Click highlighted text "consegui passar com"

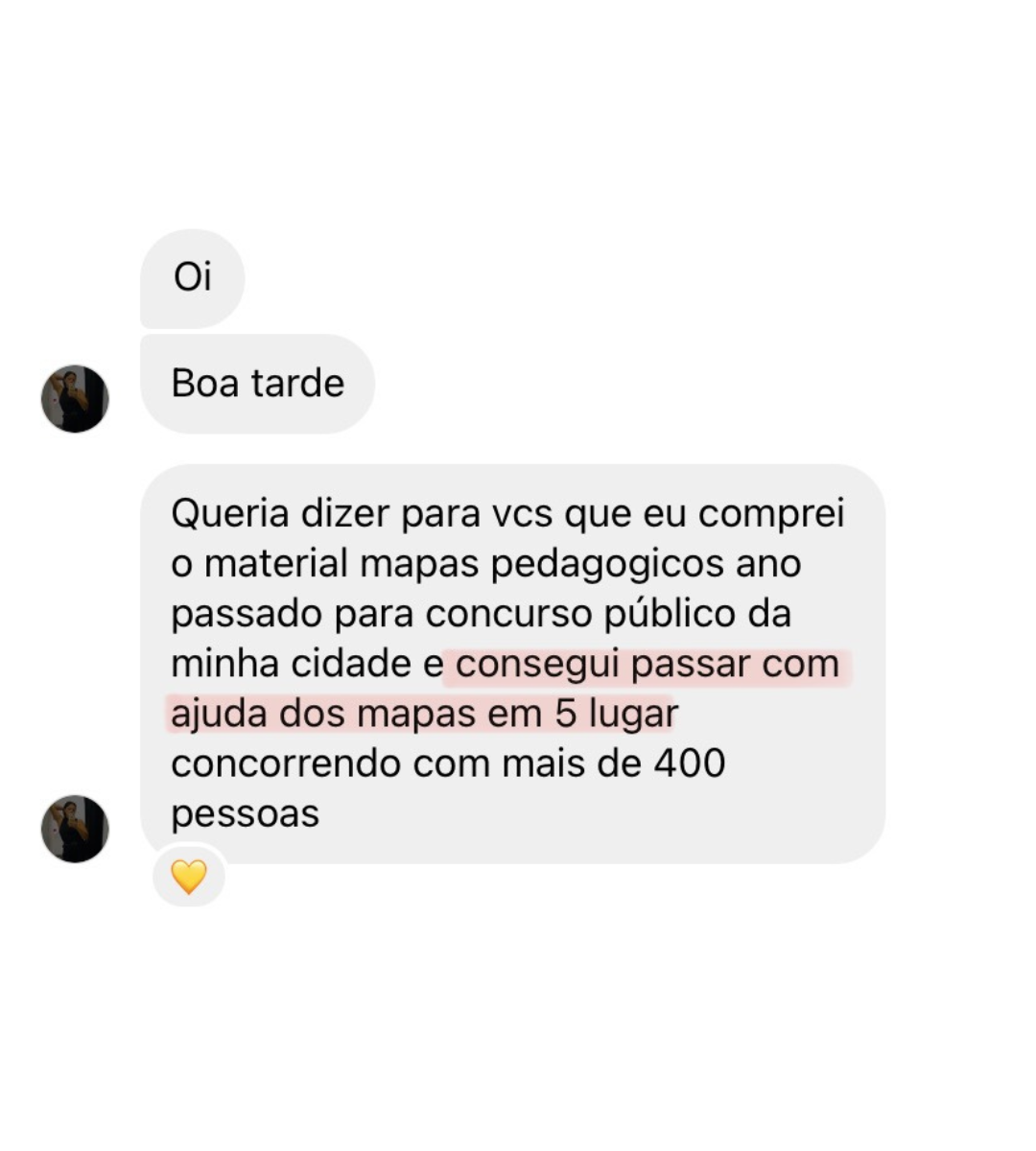647,664
